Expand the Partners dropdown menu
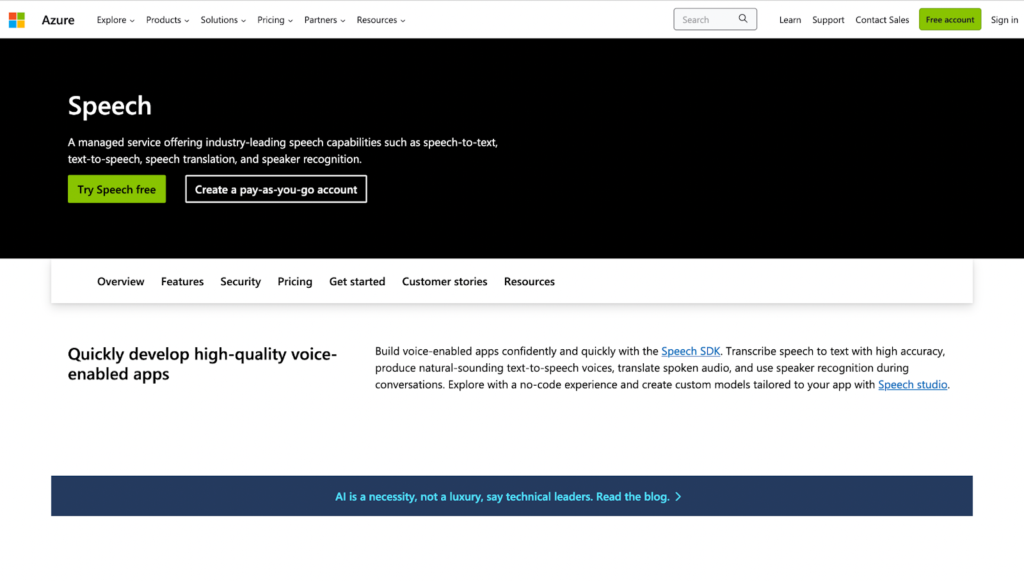Screen dimensions: 1024x582 coord(324,20)
